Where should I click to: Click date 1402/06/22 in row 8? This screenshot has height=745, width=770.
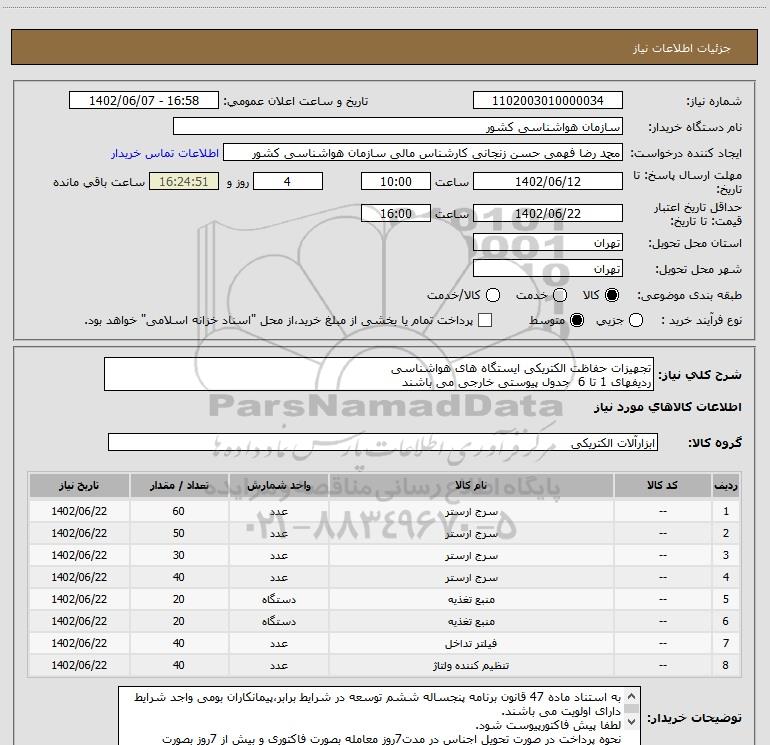coord(79,665)
